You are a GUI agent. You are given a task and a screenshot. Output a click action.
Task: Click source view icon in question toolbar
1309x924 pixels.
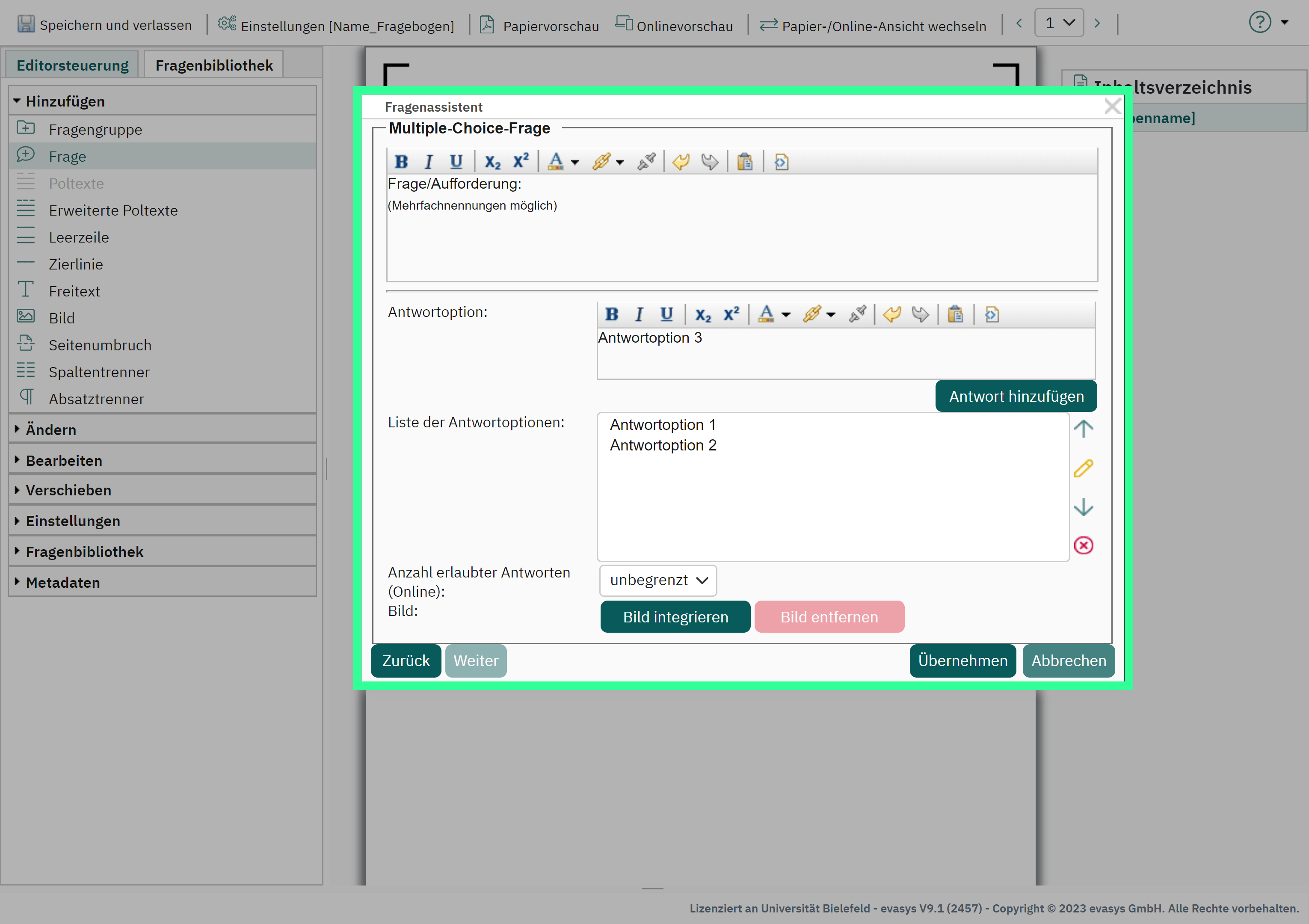tap(781, 162)
